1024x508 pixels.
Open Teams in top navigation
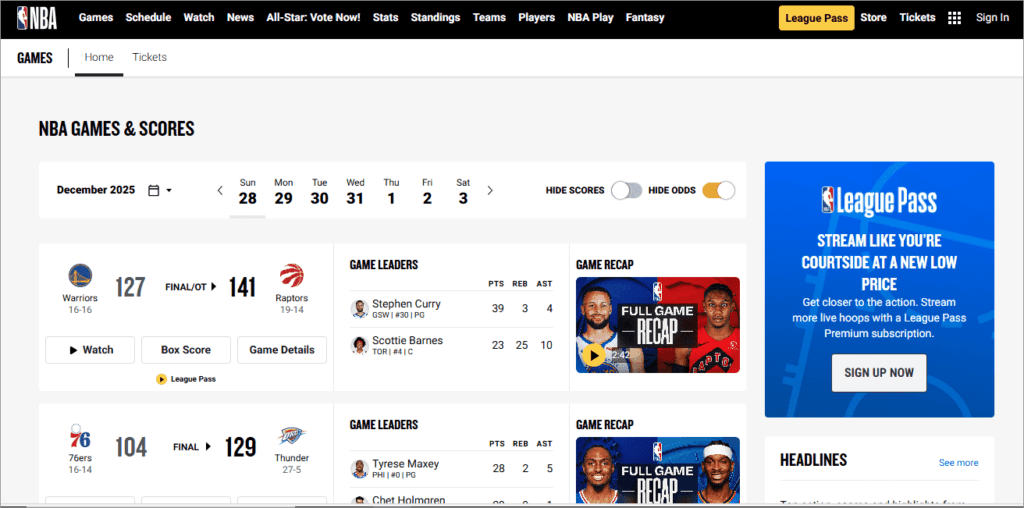click(x=489, y=18)
